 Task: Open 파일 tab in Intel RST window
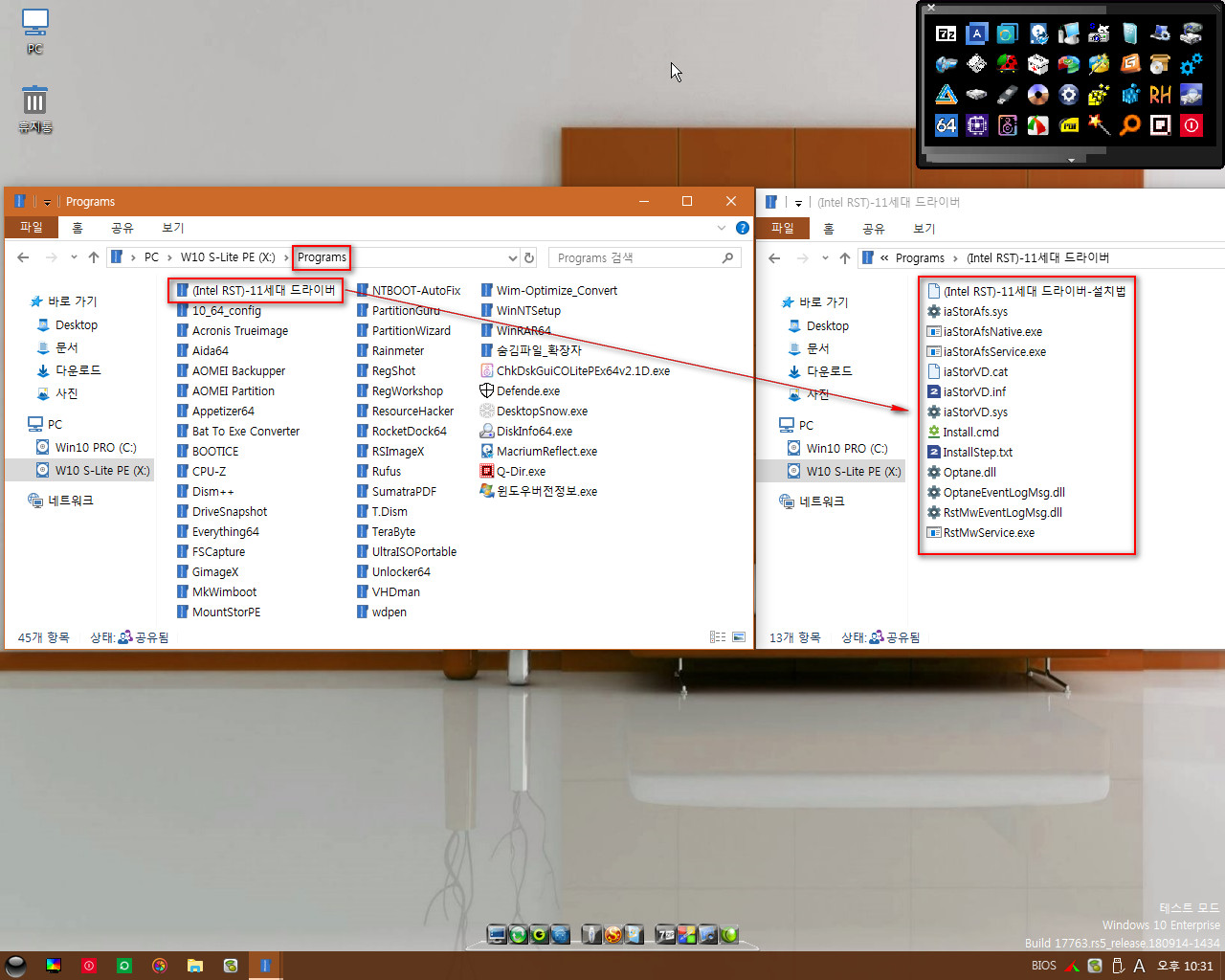783,229
